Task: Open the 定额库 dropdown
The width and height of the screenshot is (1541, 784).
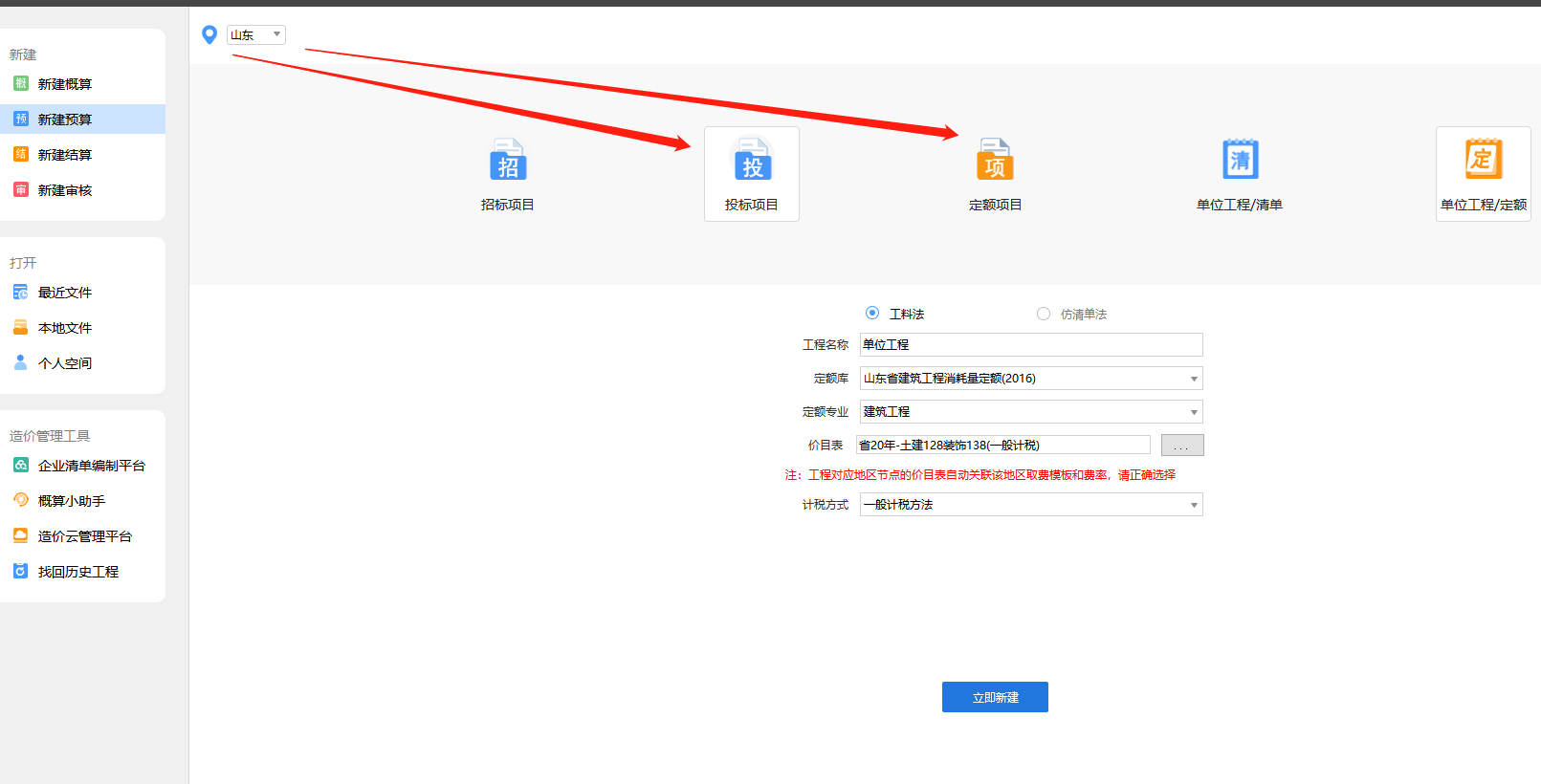Action: 1031,379
